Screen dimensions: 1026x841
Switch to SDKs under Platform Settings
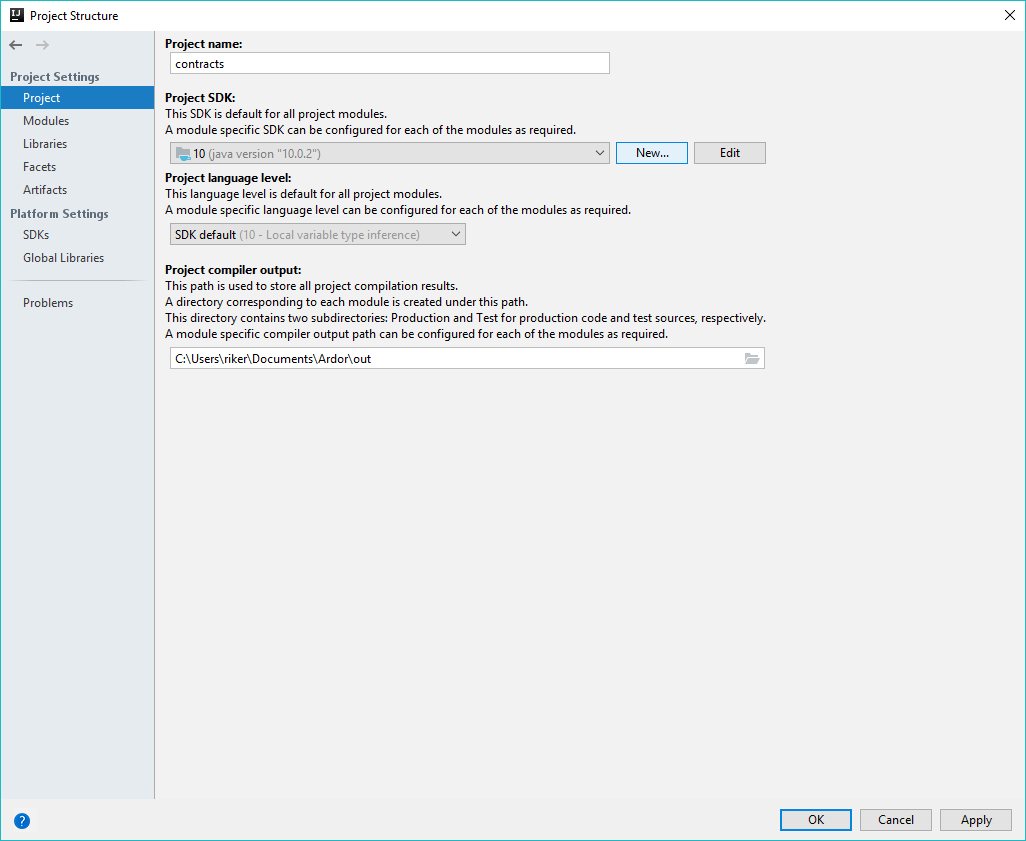[x=36, y=235]
